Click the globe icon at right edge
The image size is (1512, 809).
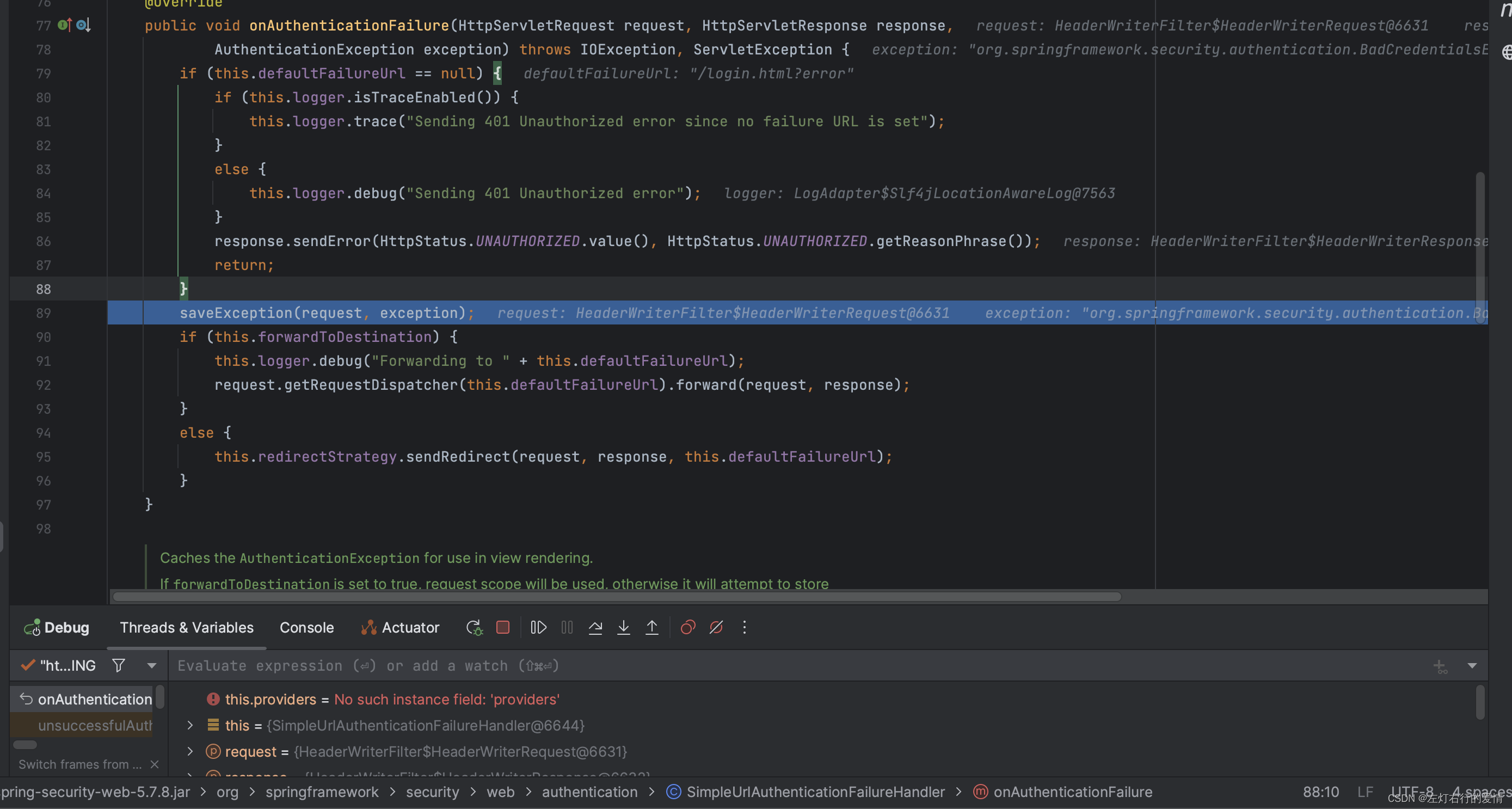pyautogui.click(x=1506, y=52)
